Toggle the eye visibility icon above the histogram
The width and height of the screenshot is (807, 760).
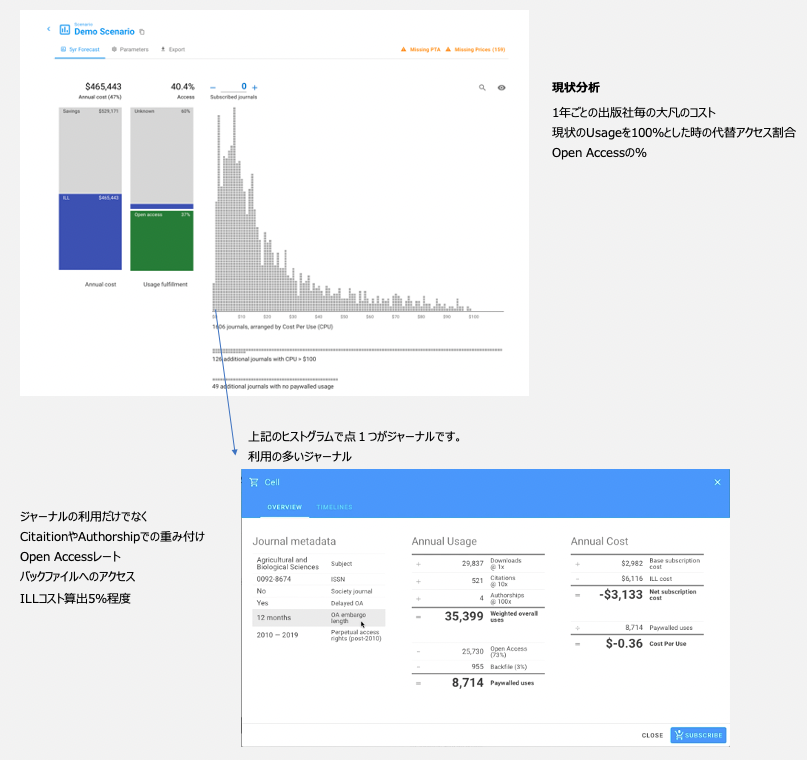[x=501, y=88]
